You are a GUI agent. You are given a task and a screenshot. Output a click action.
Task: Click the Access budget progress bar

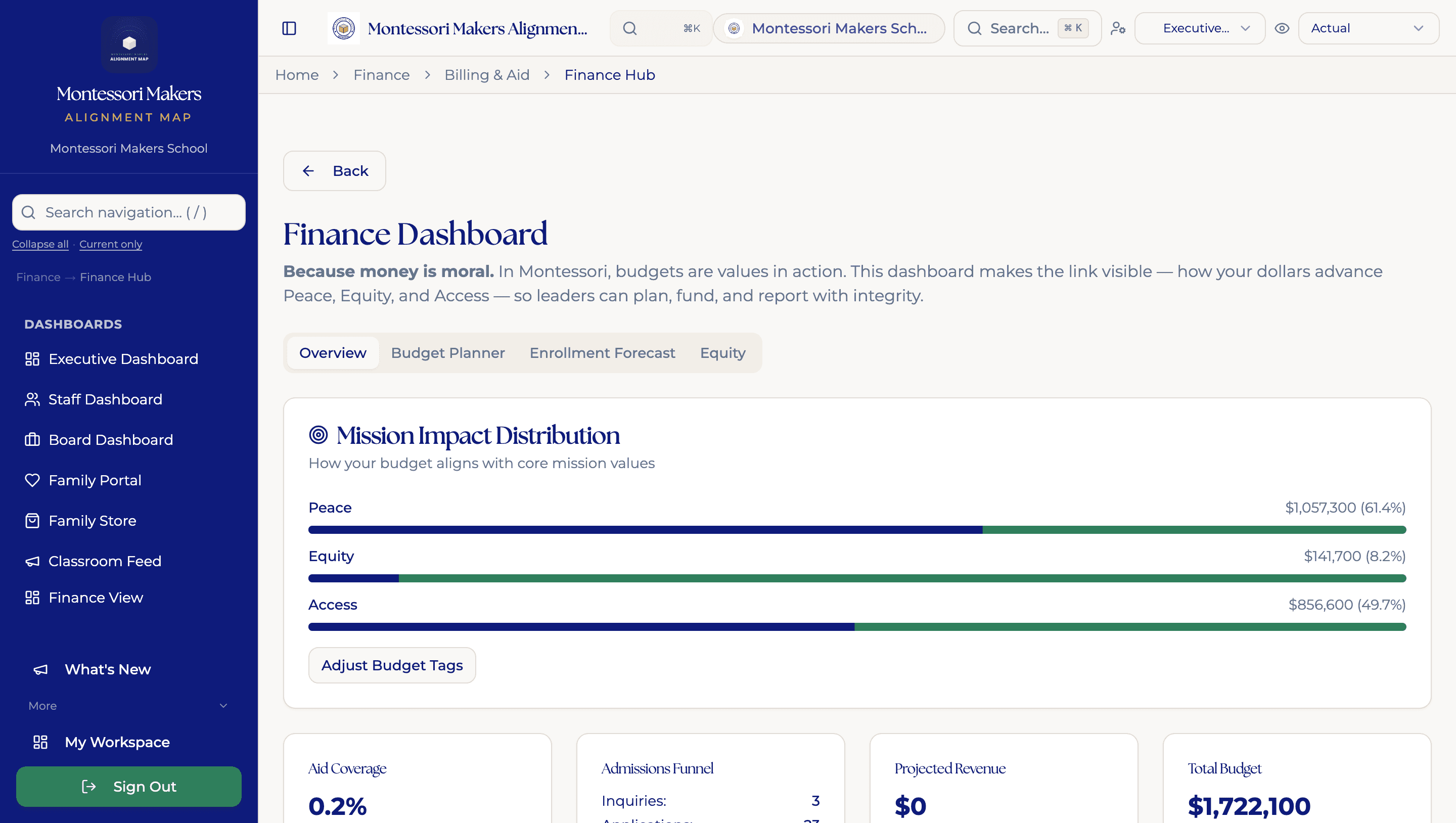click(x=857, y=627)
